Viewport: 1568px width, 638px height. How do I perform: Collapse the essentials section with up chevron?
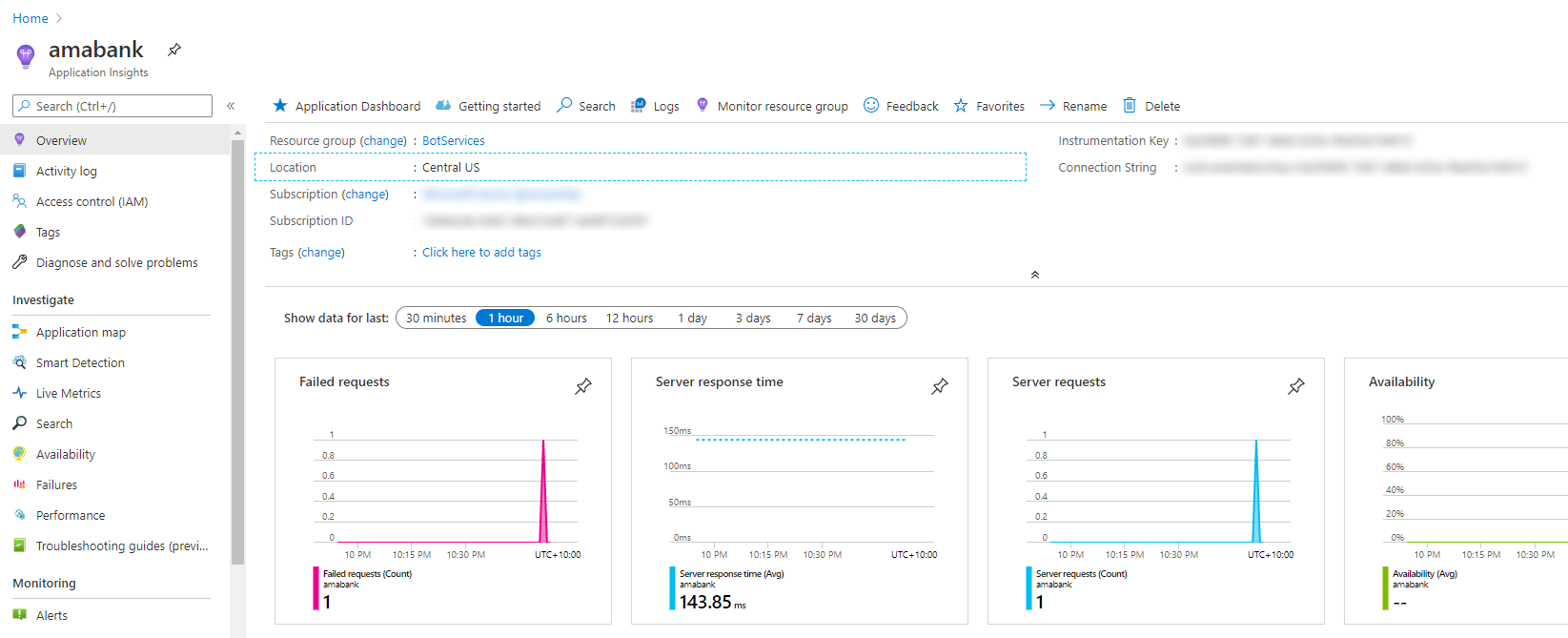tap(1035, 275)
